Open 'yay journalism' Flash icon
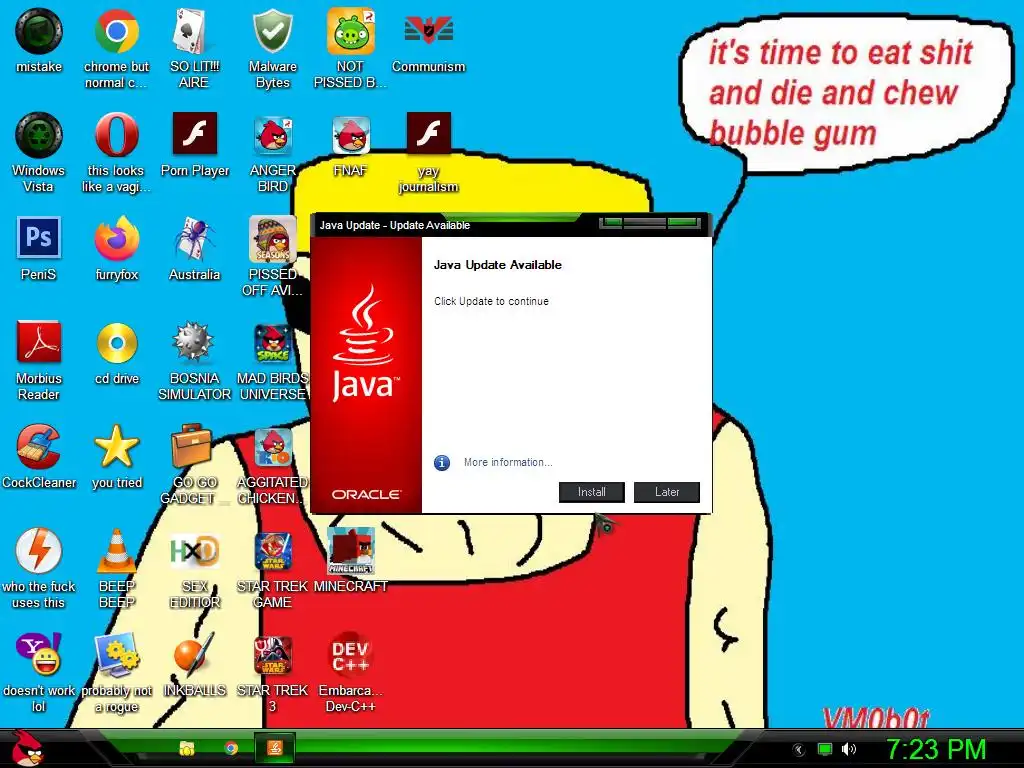Viewport: 1024px width, 768px height. pyautogui.click(x=428, y=152)
